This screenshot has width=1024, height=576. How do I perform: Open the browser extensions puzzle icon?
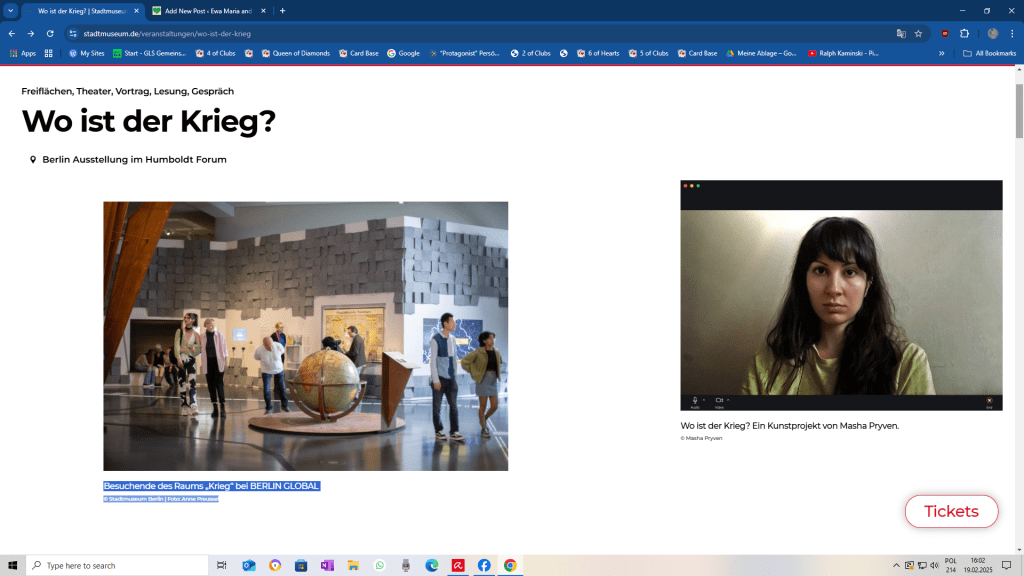(x=964, y=33)
